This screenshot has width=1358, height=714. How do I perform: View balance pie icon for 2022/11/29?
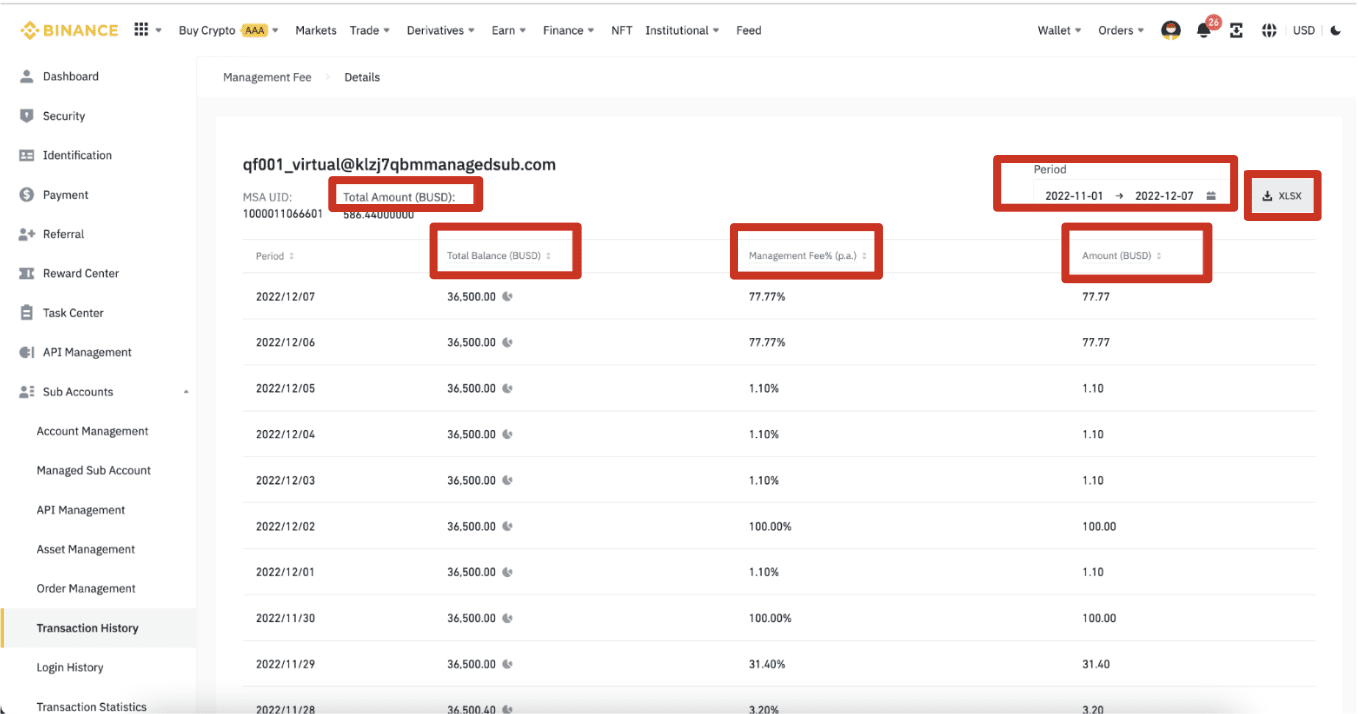click(x=508, y=664)
